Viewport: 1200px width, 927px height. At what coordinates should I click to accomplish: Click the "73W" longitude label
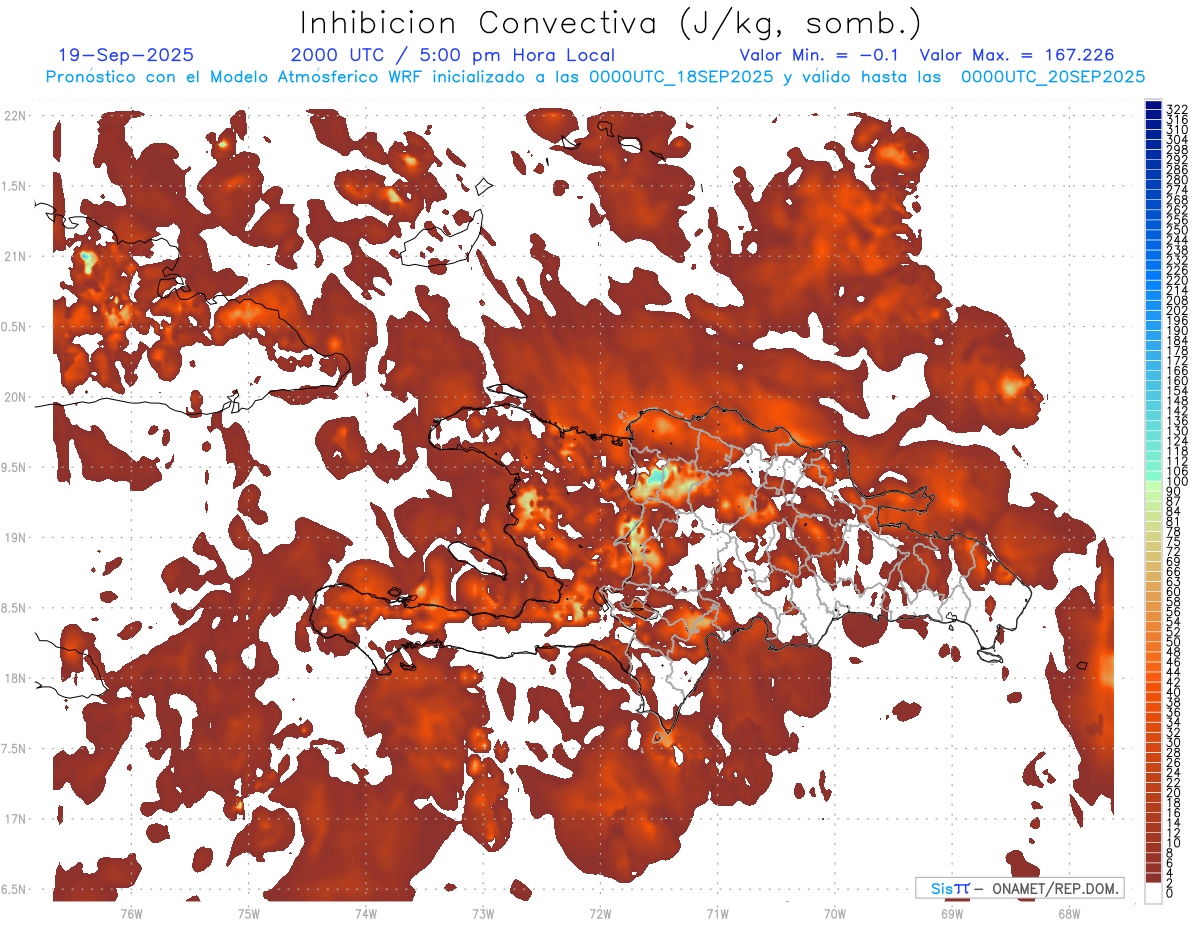click(483, 913)
